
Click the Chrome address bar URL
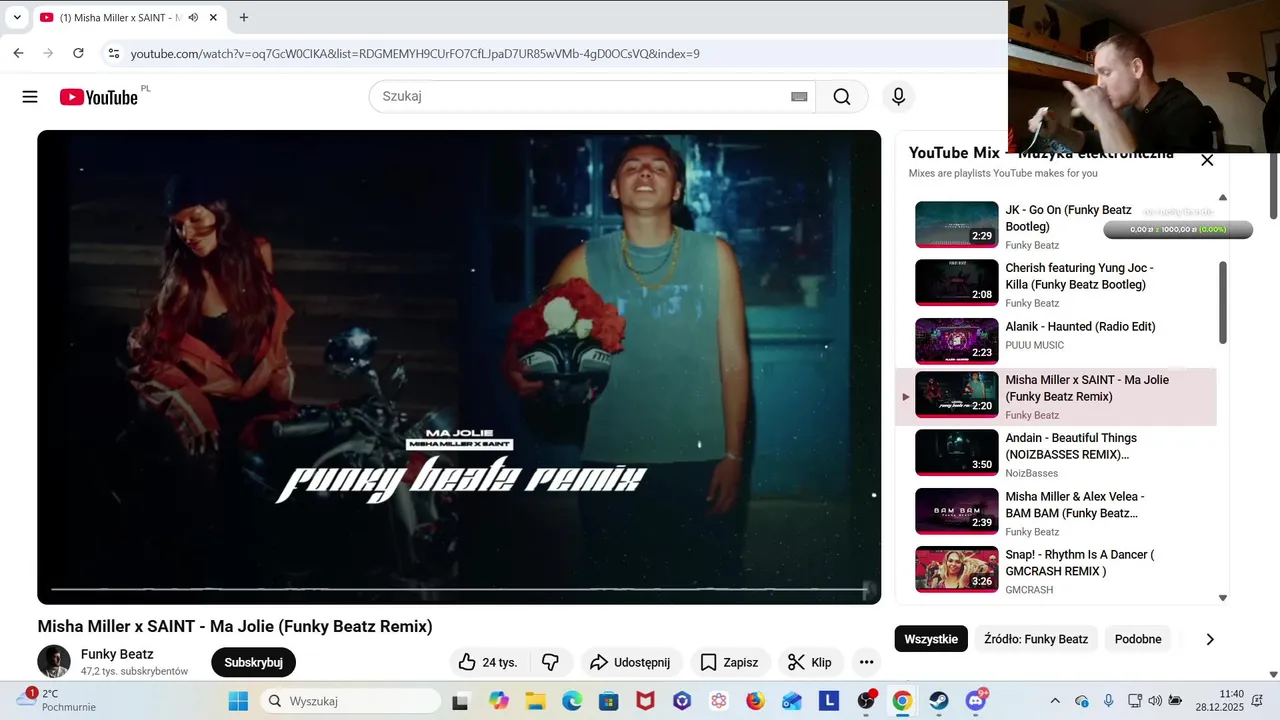[415, 53]
